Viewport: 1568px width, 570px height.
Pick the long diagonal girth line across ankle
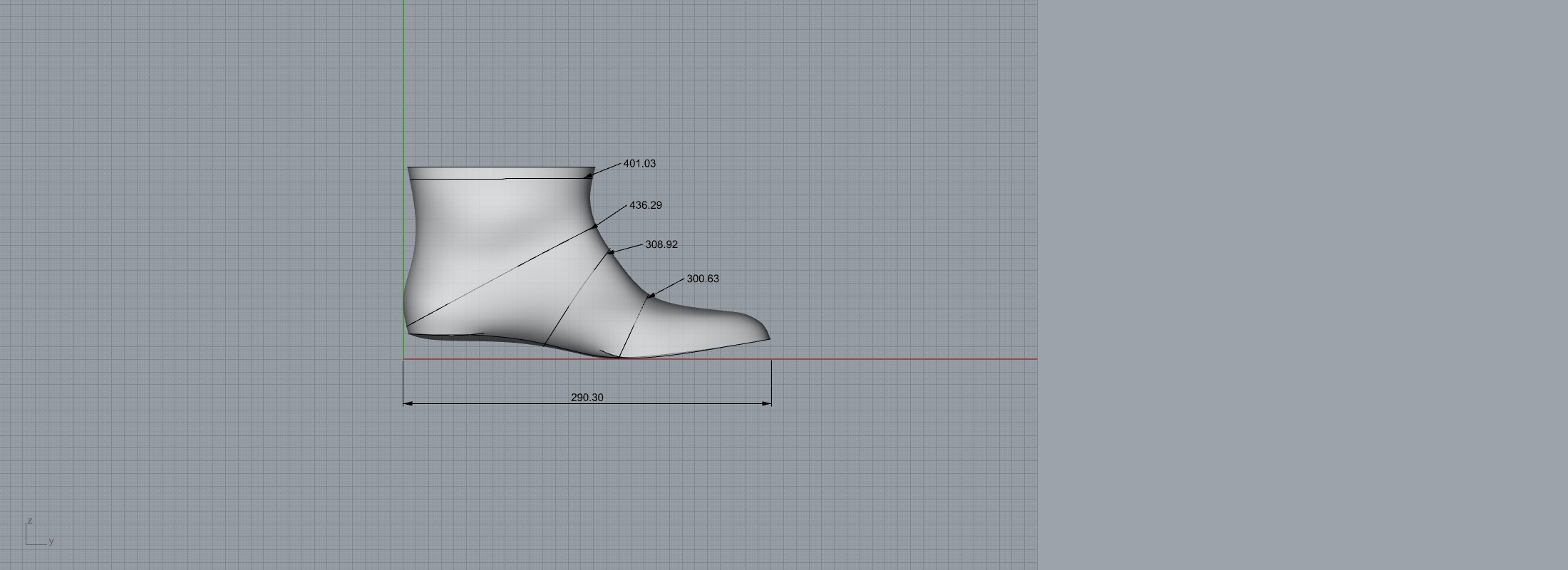[499, 275]
